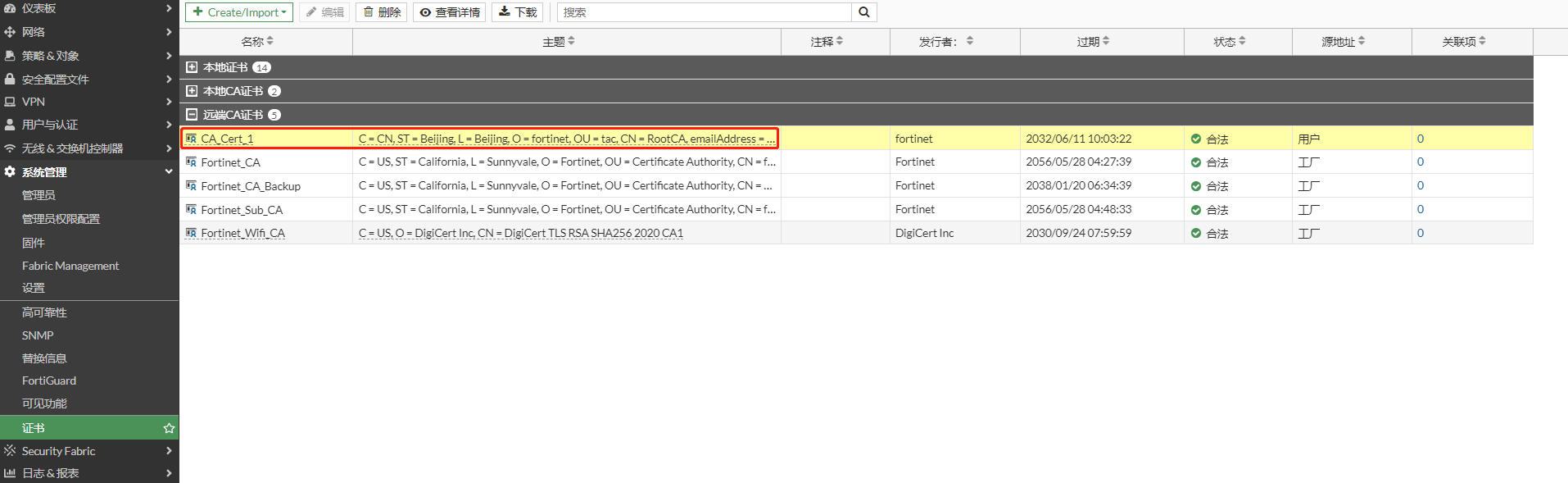Click the 删除 button
The height and width of the screenshot is (483, 1568).
[x=382, y=12]
